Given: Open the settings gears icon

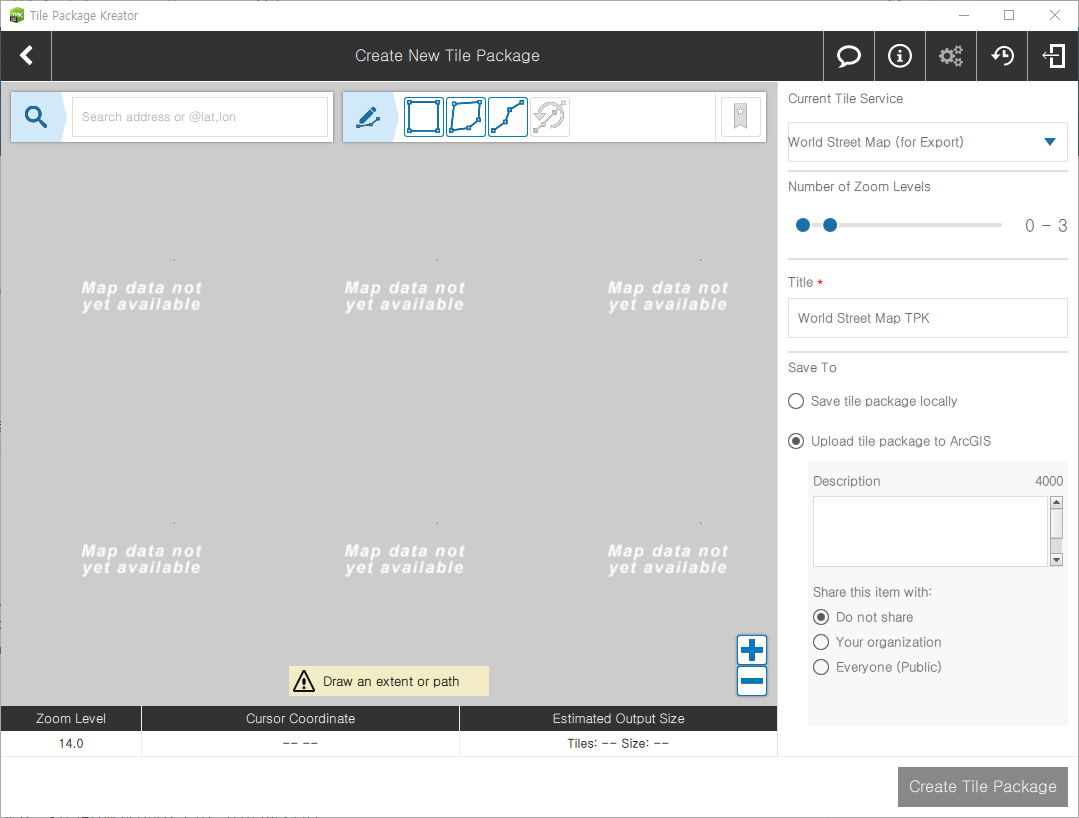Looking at the screenshot, I should pyautogui.click(x=950, y=56).
